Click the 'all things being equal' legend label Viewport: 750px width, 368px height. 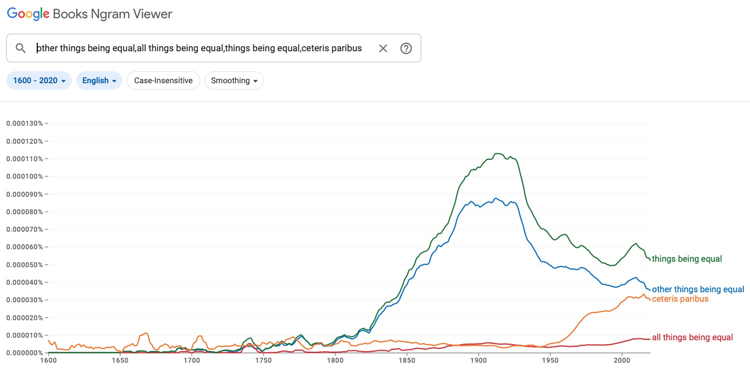click(692, 337)
